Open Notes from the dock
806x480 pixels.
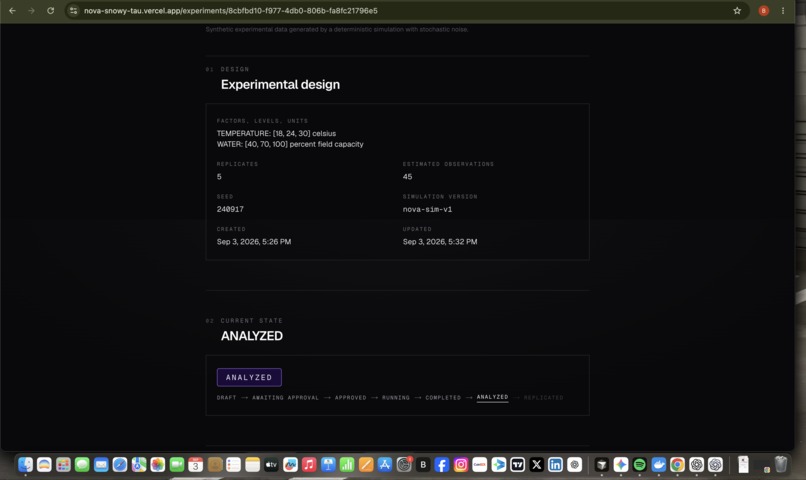point(252,465)
